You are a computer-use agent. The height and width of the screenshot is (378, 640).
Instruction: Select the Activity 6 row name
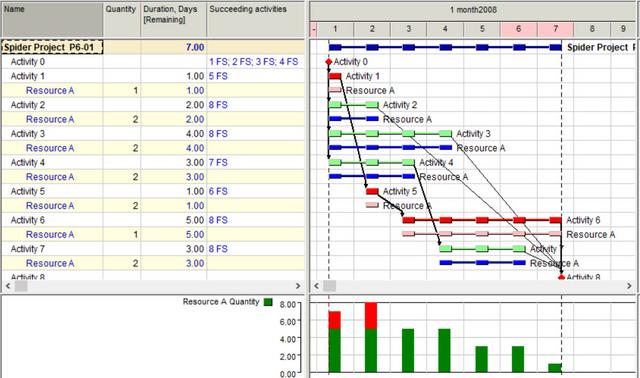28,220
